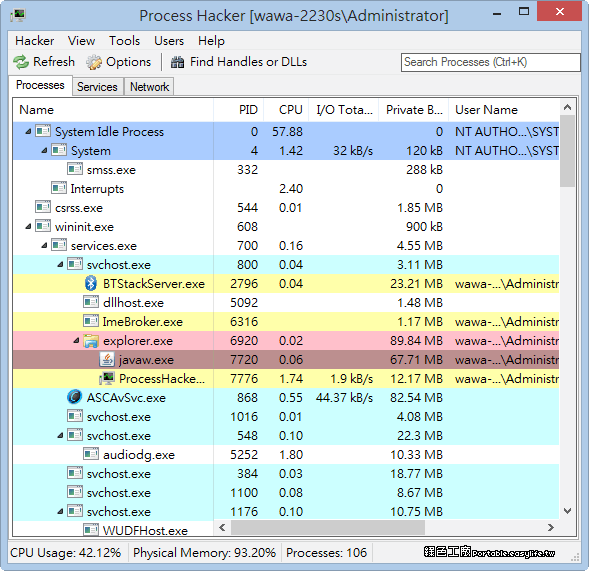The image size is (589, 571).
Task: Click the Bluetooth icon of BTStackServer.exe
Action: (91, 283)
